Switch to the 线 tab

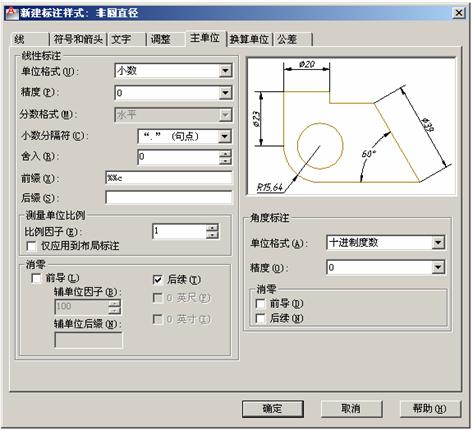click(x=29, y=39)
